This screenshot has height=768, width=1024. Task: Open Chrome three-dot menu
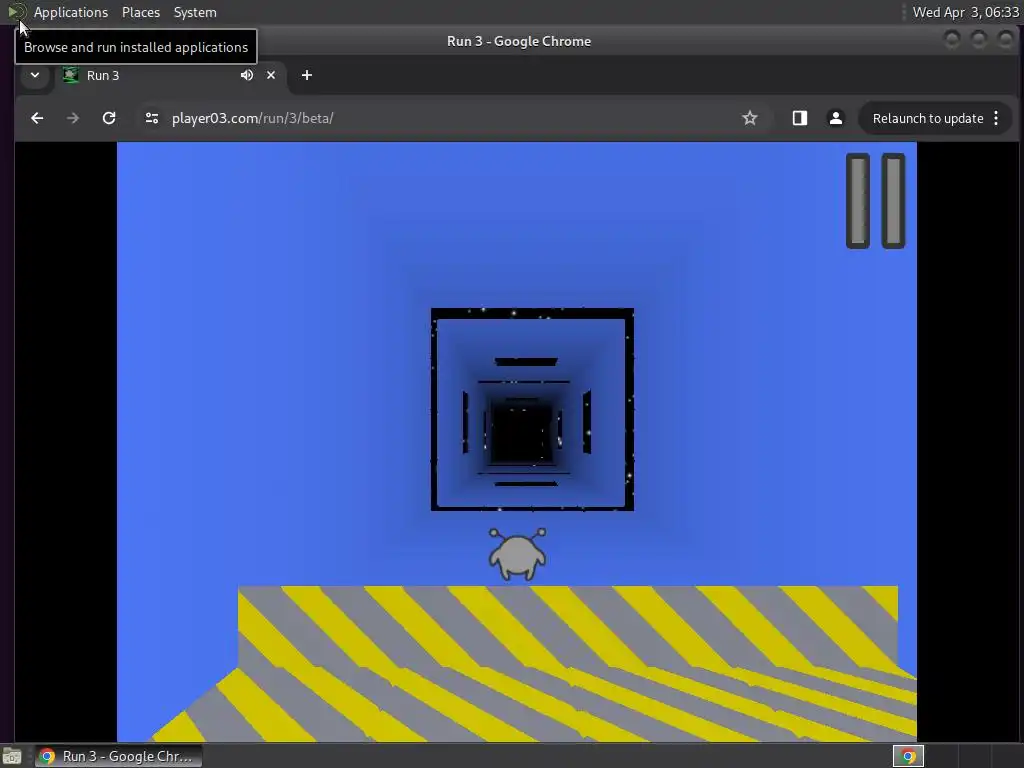click(x=996, y=118)
